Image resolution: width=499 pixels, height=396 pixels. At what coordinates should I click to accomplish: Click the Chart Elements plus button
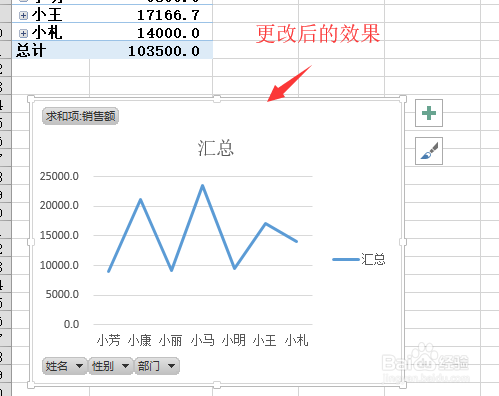pyautogui.click(x=429, y=113)
